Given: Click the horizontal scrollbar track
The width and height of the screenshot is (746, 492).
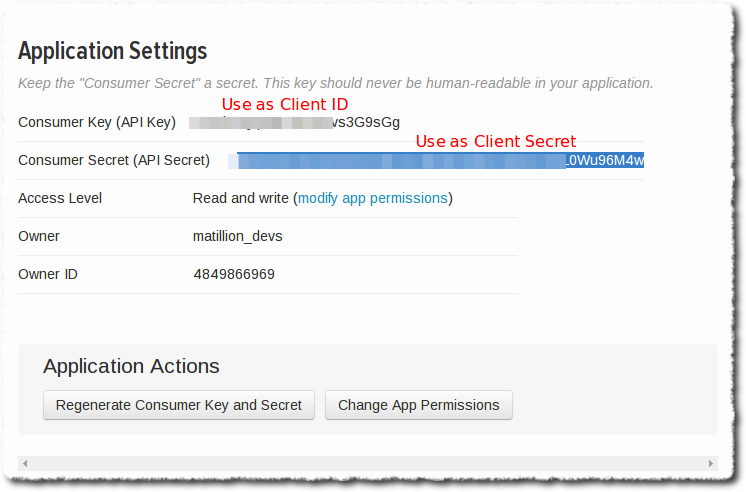Looking at the screenshot, I should click(368, 463).
